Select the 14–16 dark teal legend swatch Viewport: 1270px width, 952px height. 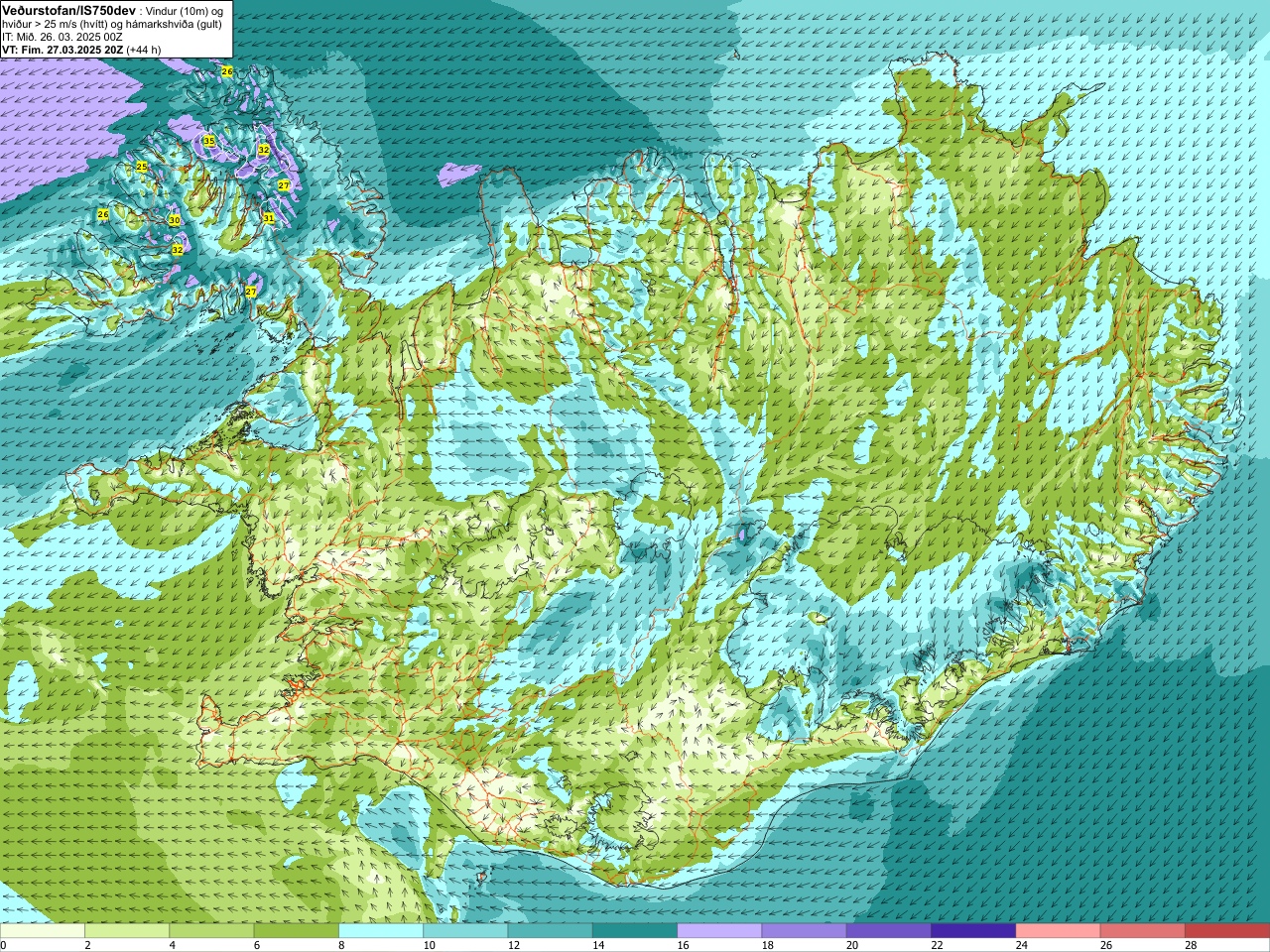point(635,931)
